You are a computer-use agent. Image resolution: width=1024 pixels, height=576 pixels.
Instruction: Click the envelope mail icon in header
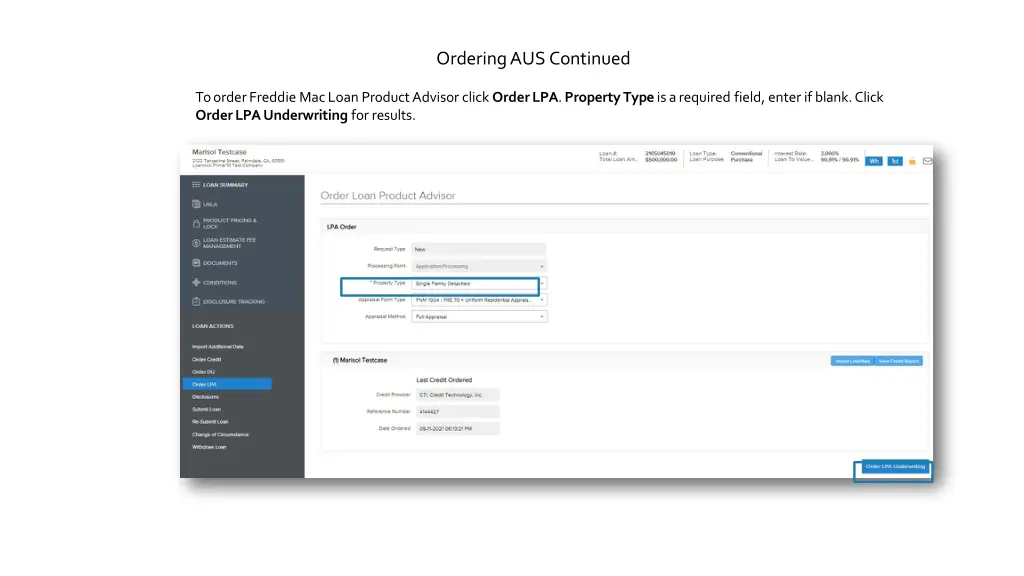click(927, 161)
